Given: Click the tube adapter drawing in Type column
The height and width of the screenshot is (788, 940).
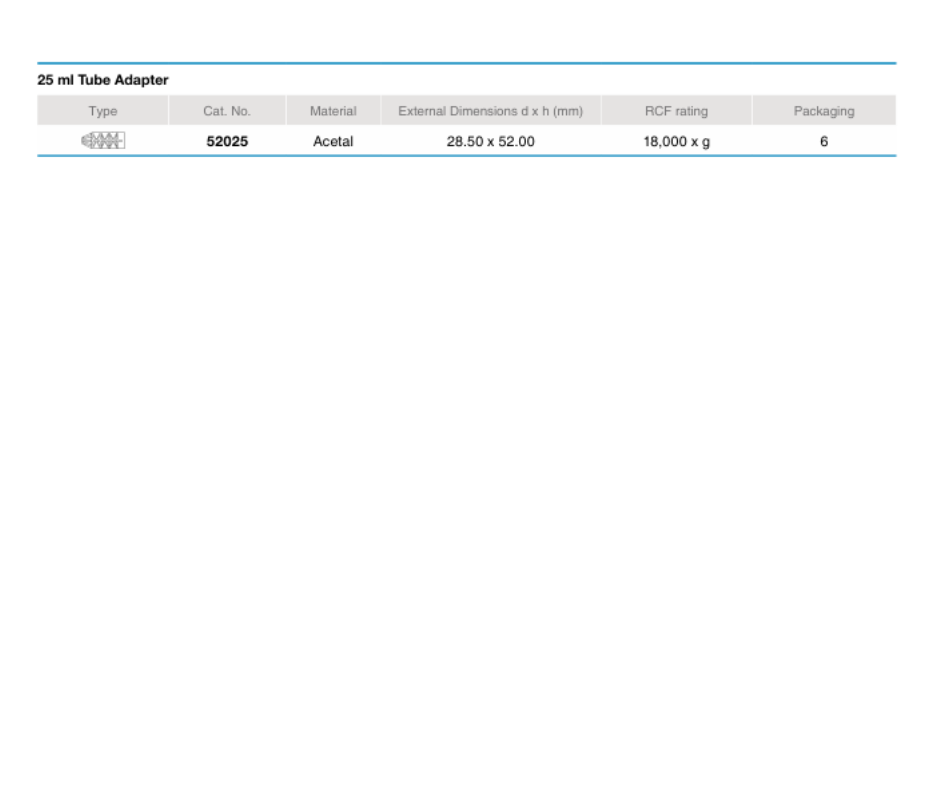Looking at the screenshot, I should [102, 141].
